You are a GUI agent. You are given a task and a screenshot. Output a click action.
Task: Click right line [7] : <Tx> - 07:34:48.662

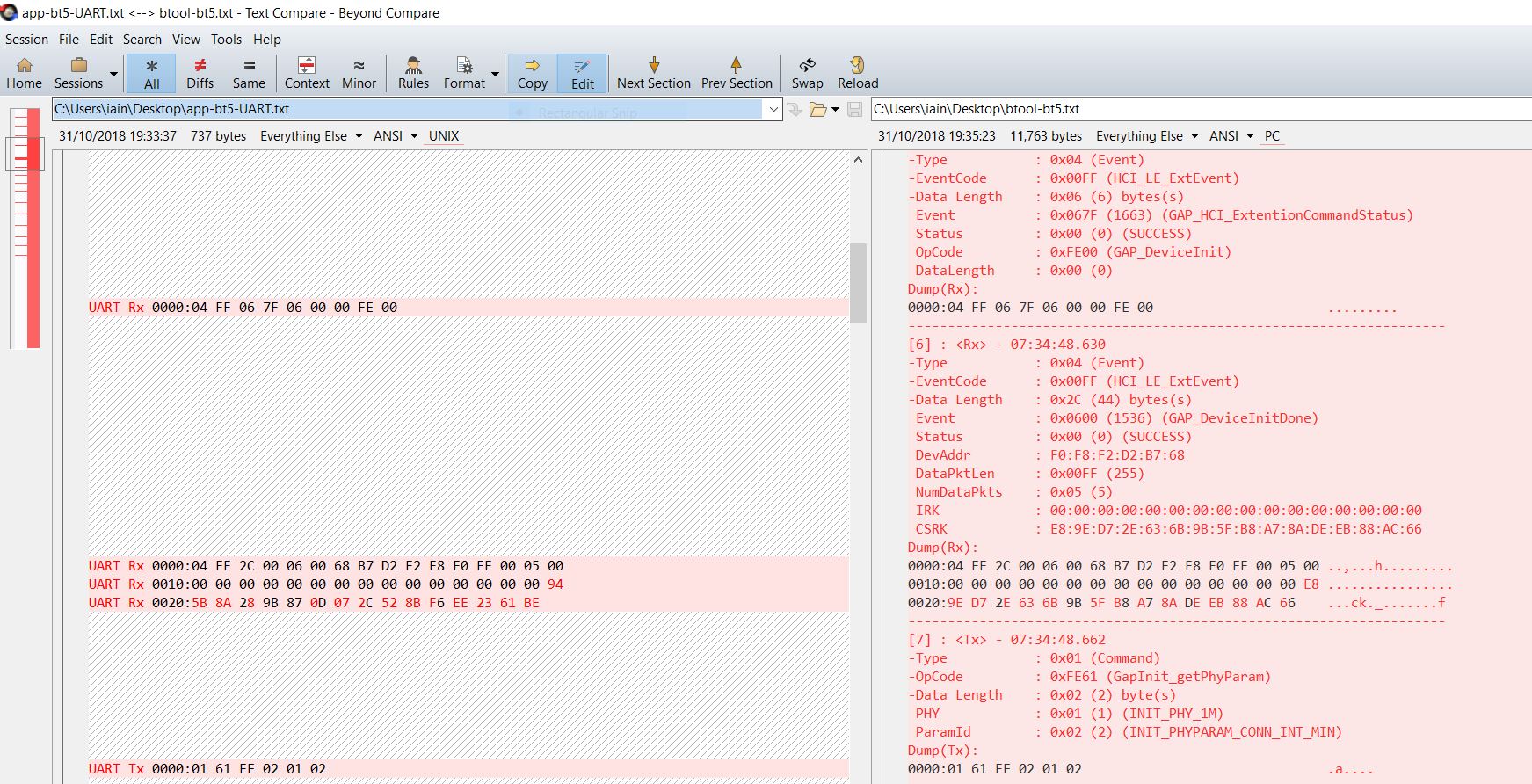[x=1006, y=640]
